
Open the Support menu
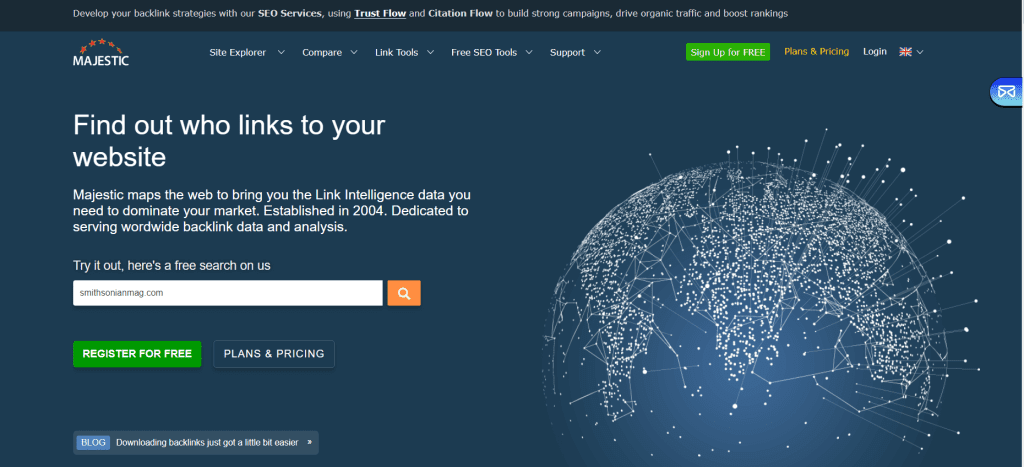click(568, 52)
